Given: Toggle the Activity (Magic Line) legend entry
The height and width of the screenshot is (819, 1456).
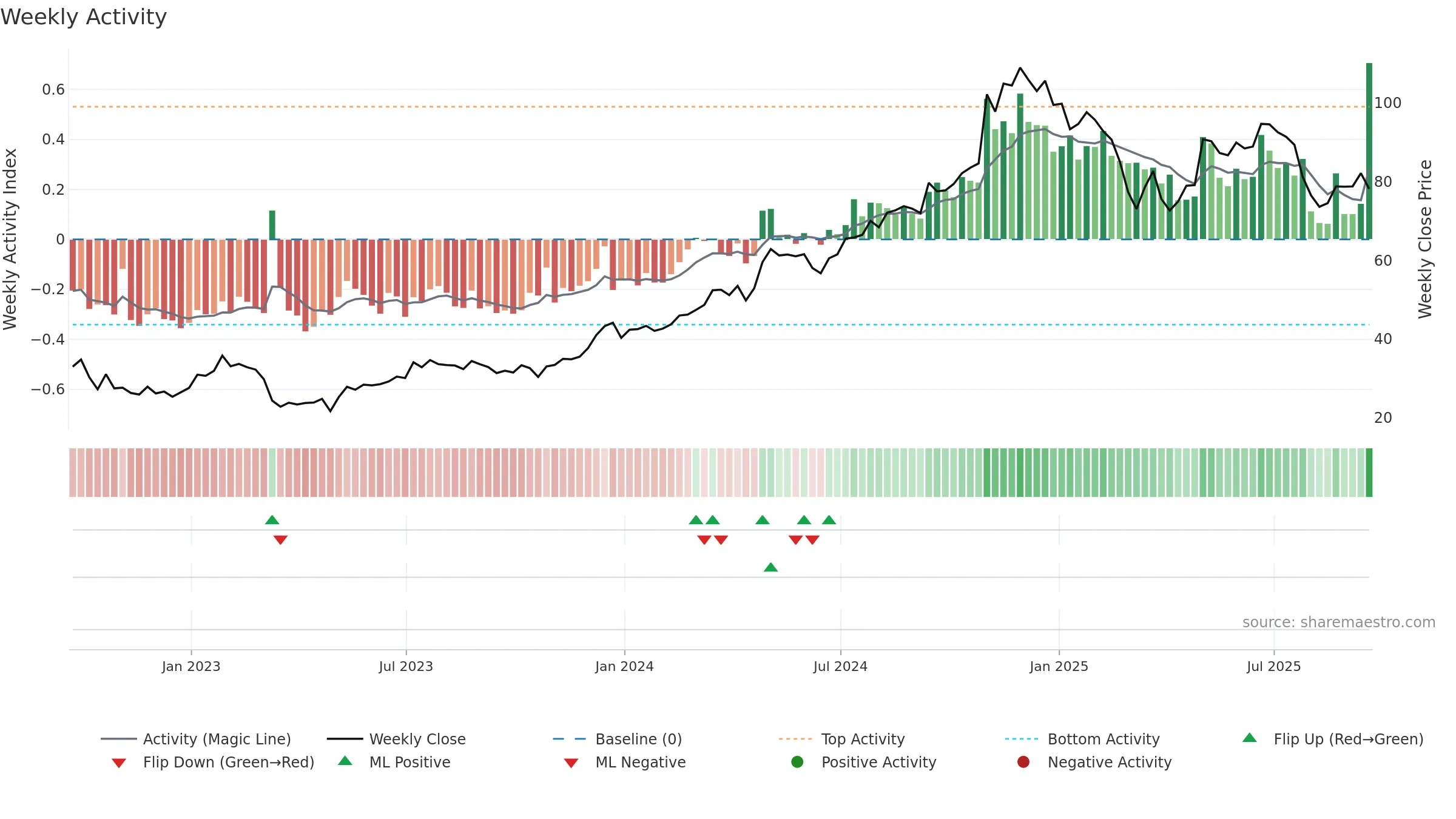Looking at the screenshot, I should click(196, 739).
